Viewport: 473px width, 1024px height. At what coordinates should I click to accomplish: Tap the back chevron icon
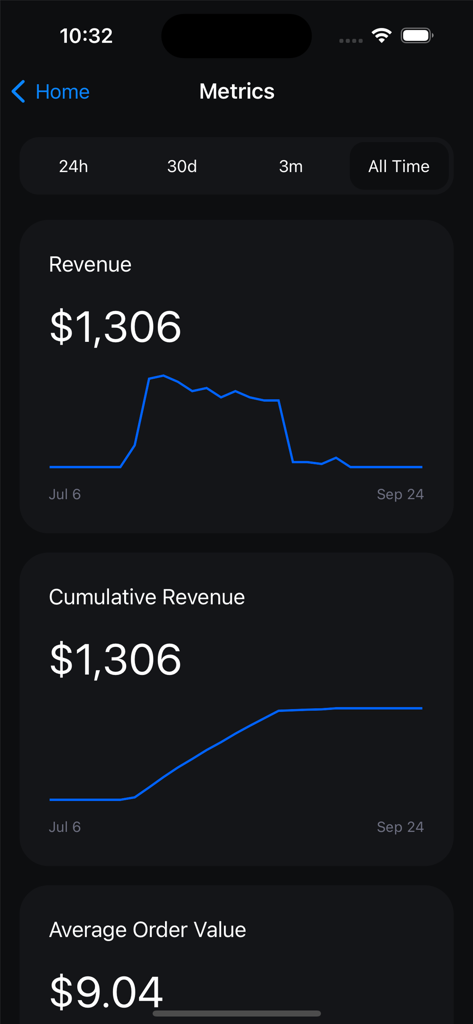click(x=18, y=92)
